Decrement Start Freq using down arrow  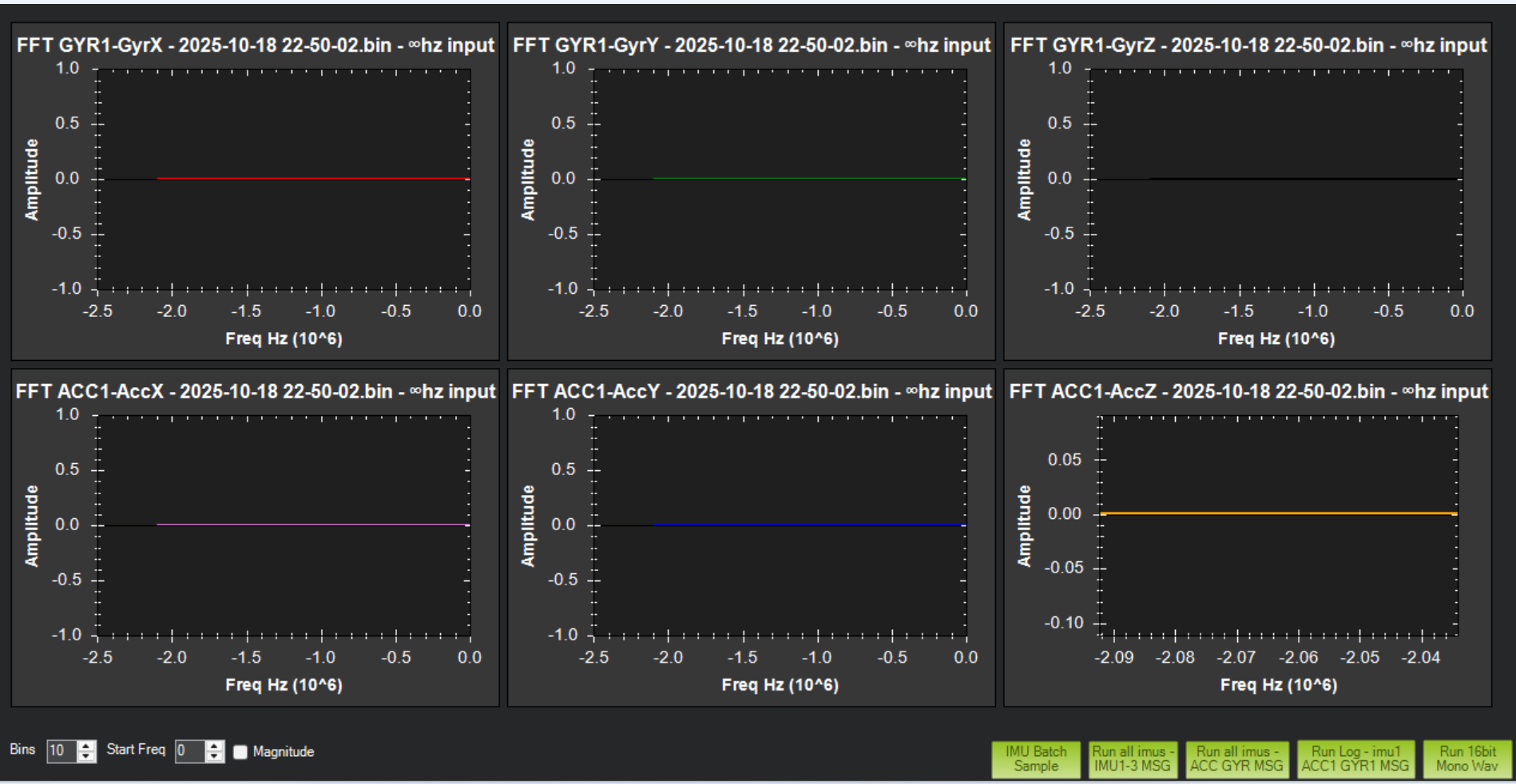[x=214, y=757]
